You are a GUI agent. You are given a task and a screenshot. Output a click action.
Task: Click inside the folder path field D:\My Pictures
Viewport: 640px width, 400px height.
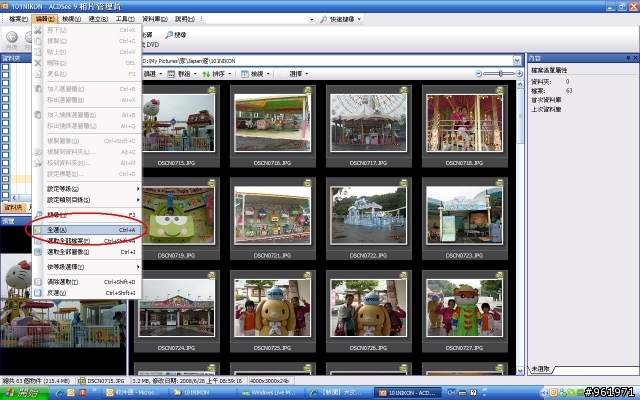[x=327, y=61]
